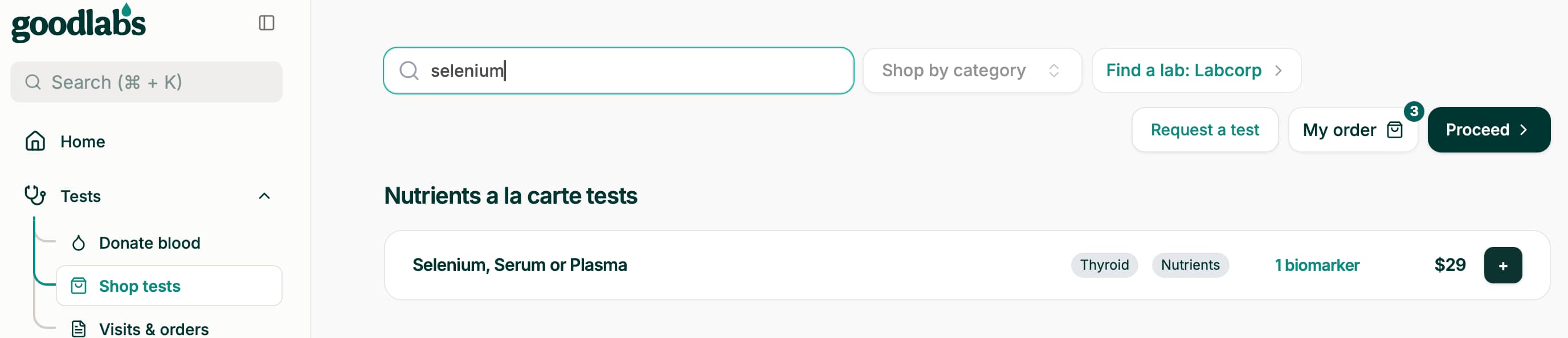
Task: Click Request a test button
Action: coord(1204,130)
